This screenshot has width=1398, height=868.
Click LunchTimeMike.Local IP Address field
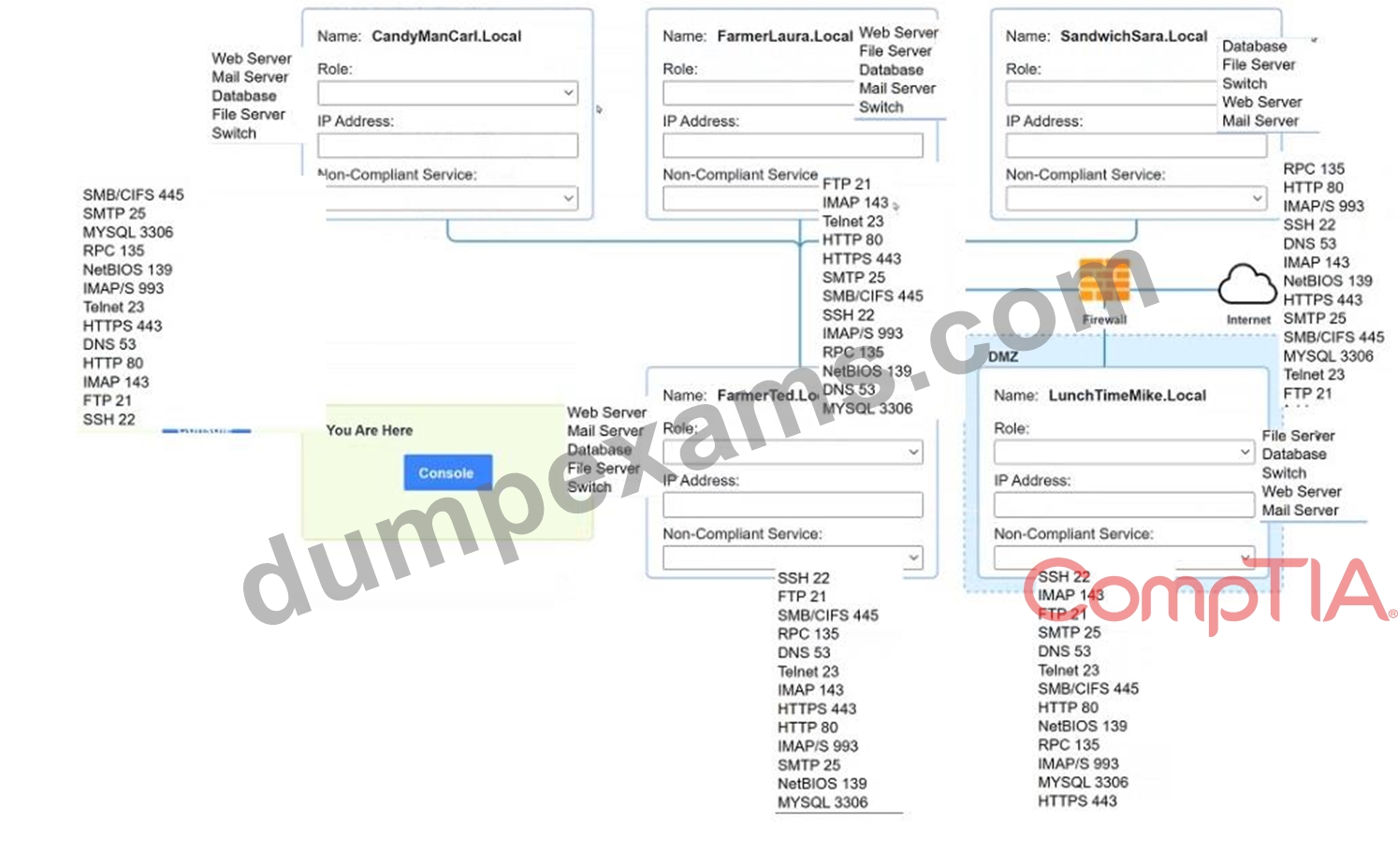(1124, 505)
